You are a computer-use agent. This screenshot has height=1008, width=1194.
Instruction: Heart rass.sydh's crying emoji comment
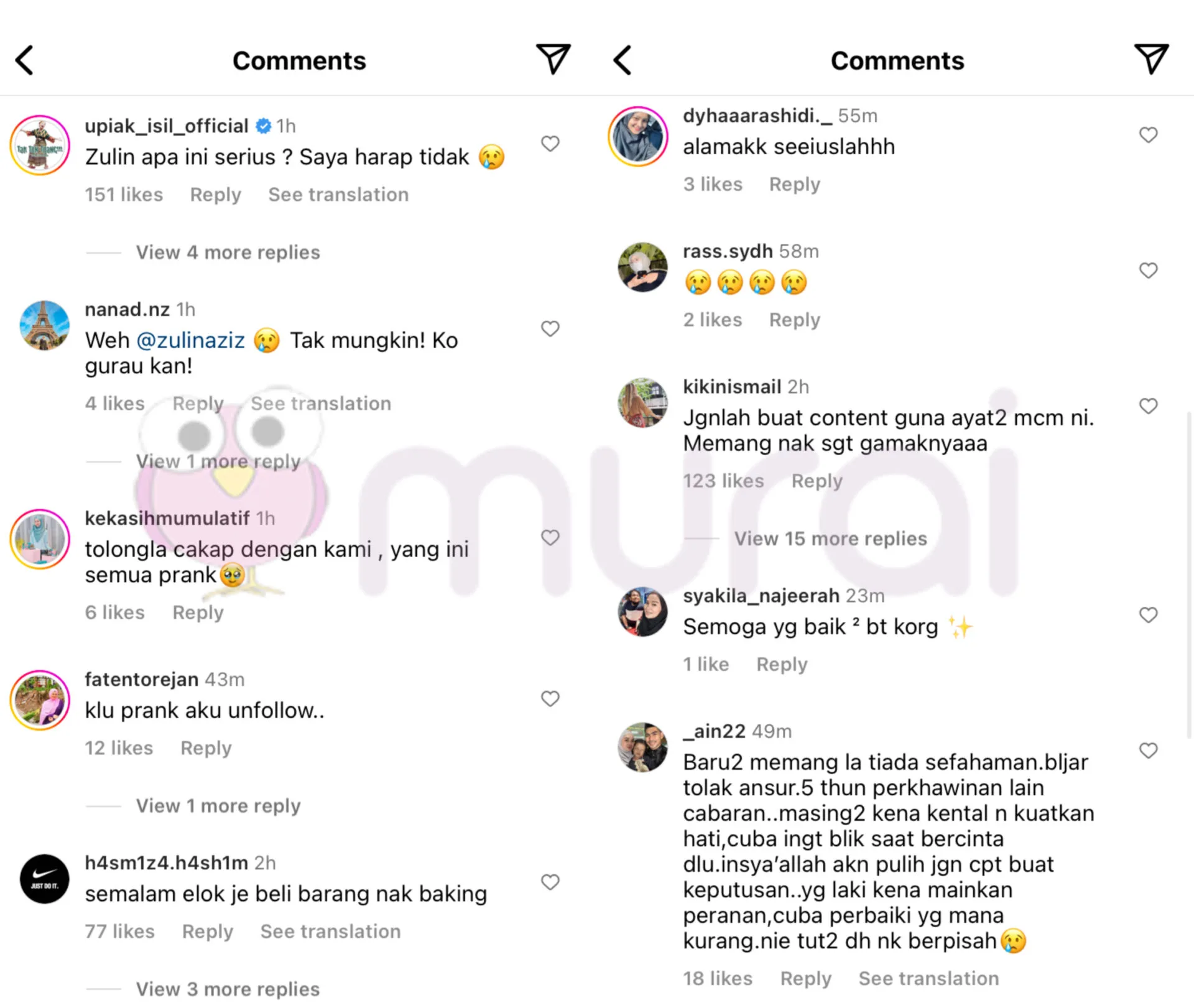tap(1149, 270)
